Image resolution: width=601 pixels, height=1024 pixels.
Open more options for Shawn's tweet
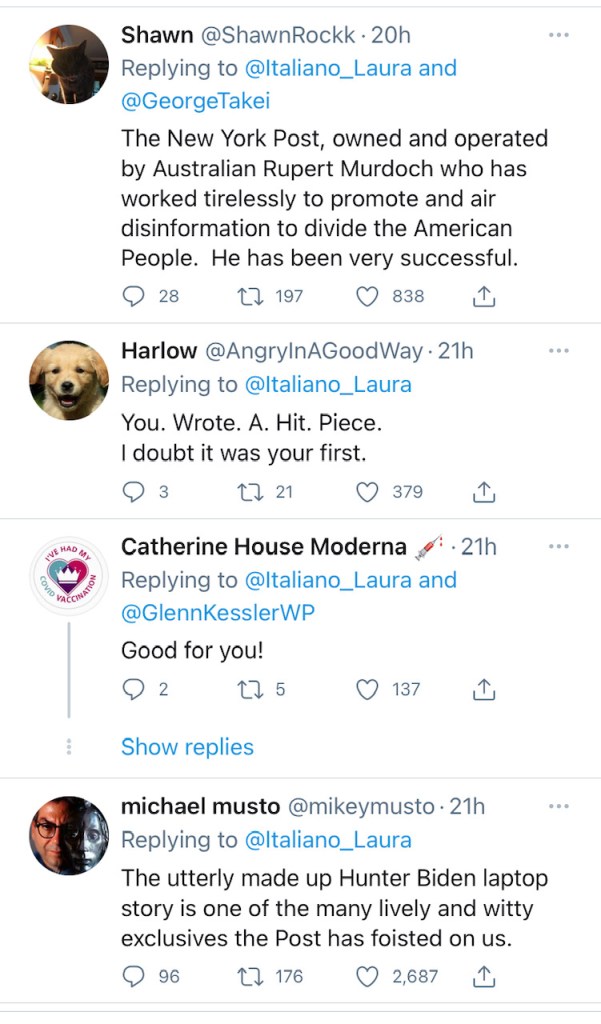tap(558, 35)
